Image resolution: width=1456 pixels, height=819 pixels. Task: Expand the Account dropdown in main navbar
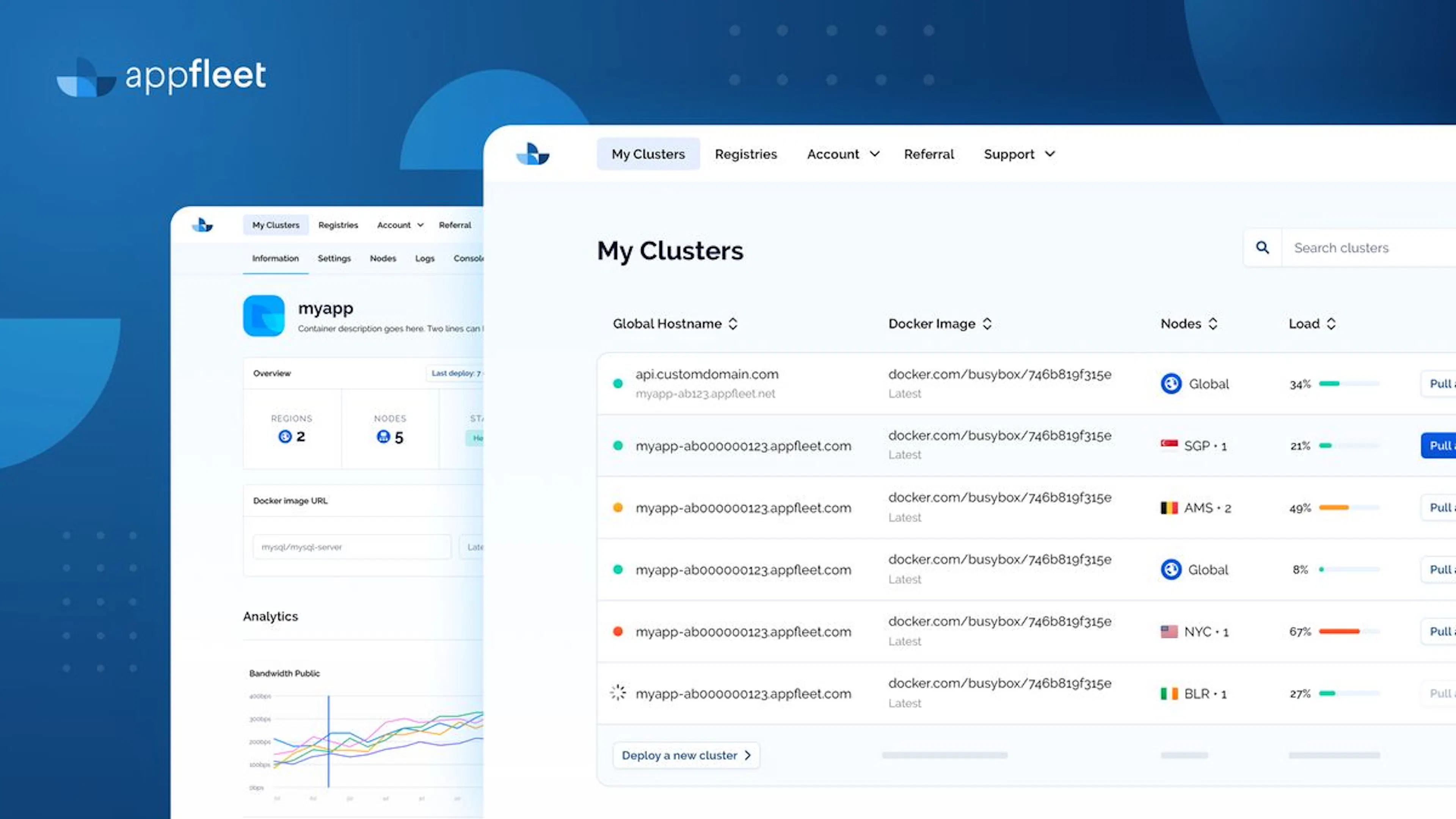[x=843, y=154]
